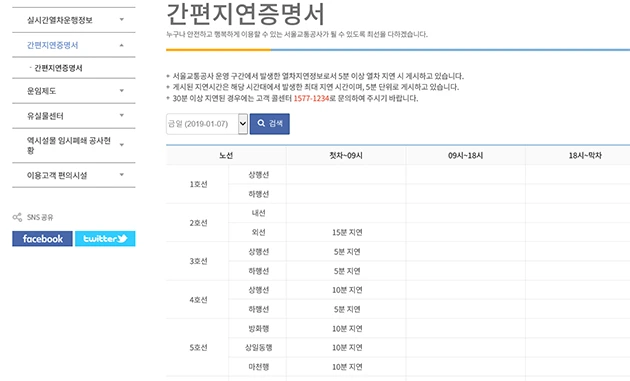Viewport: 630px width, 381px height.
Task: Click the 첫차~09시 column header
Action: click(x=346, y=156)
